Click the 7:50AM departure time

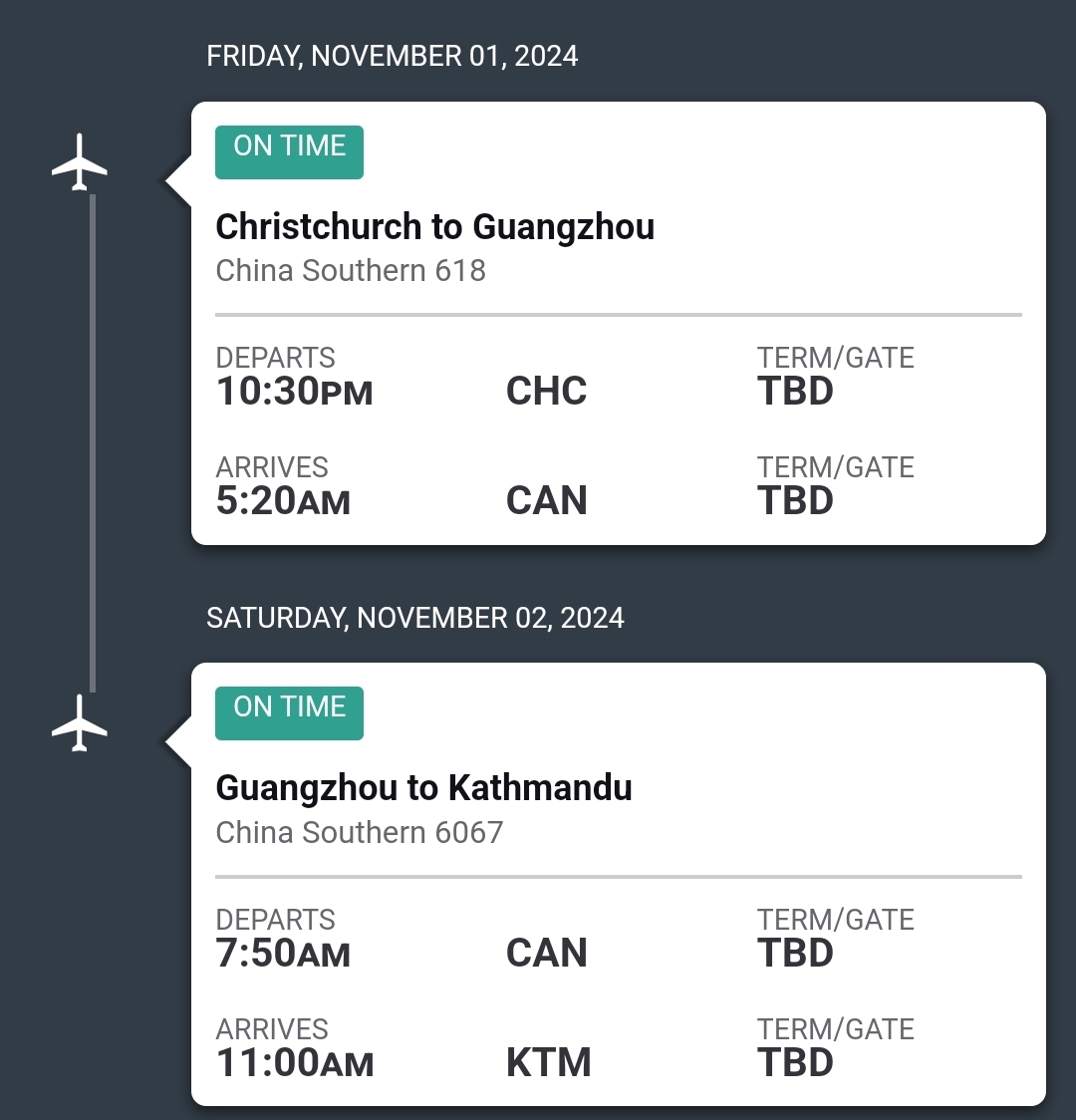point(283,954)
